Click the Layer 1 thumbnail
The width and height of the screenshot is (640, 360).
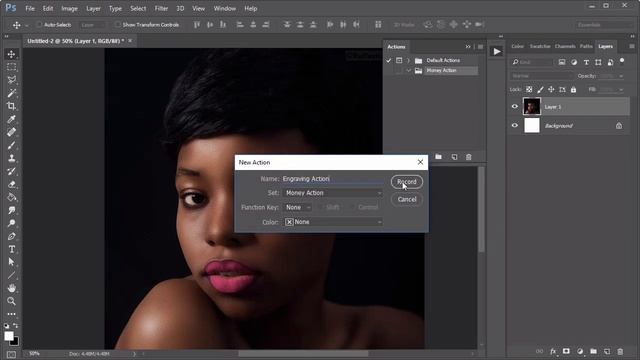[531, 107]
